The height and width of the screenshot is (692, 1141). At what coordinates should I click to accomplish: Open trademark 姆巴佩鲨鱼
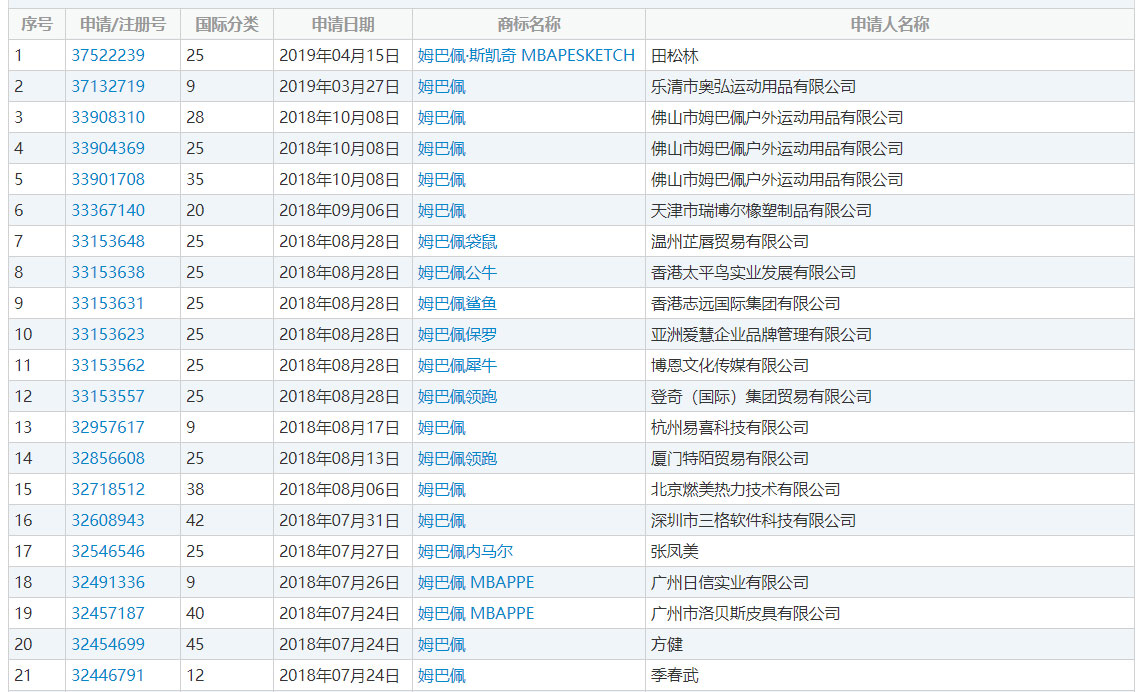point(457,303)
